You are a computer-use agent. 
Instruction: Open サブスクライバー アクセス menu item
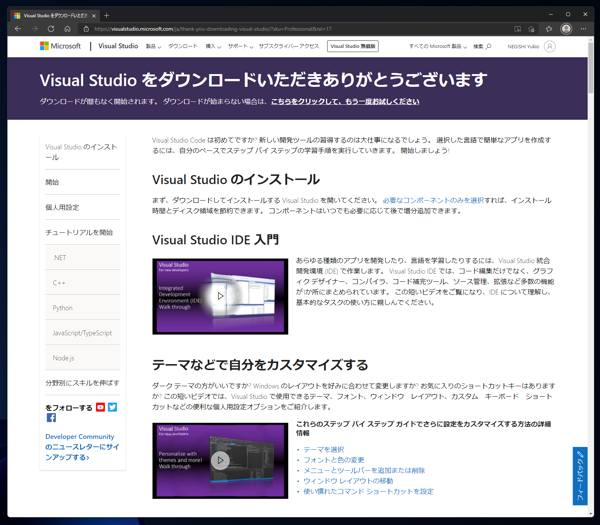[x=289, y=46]
